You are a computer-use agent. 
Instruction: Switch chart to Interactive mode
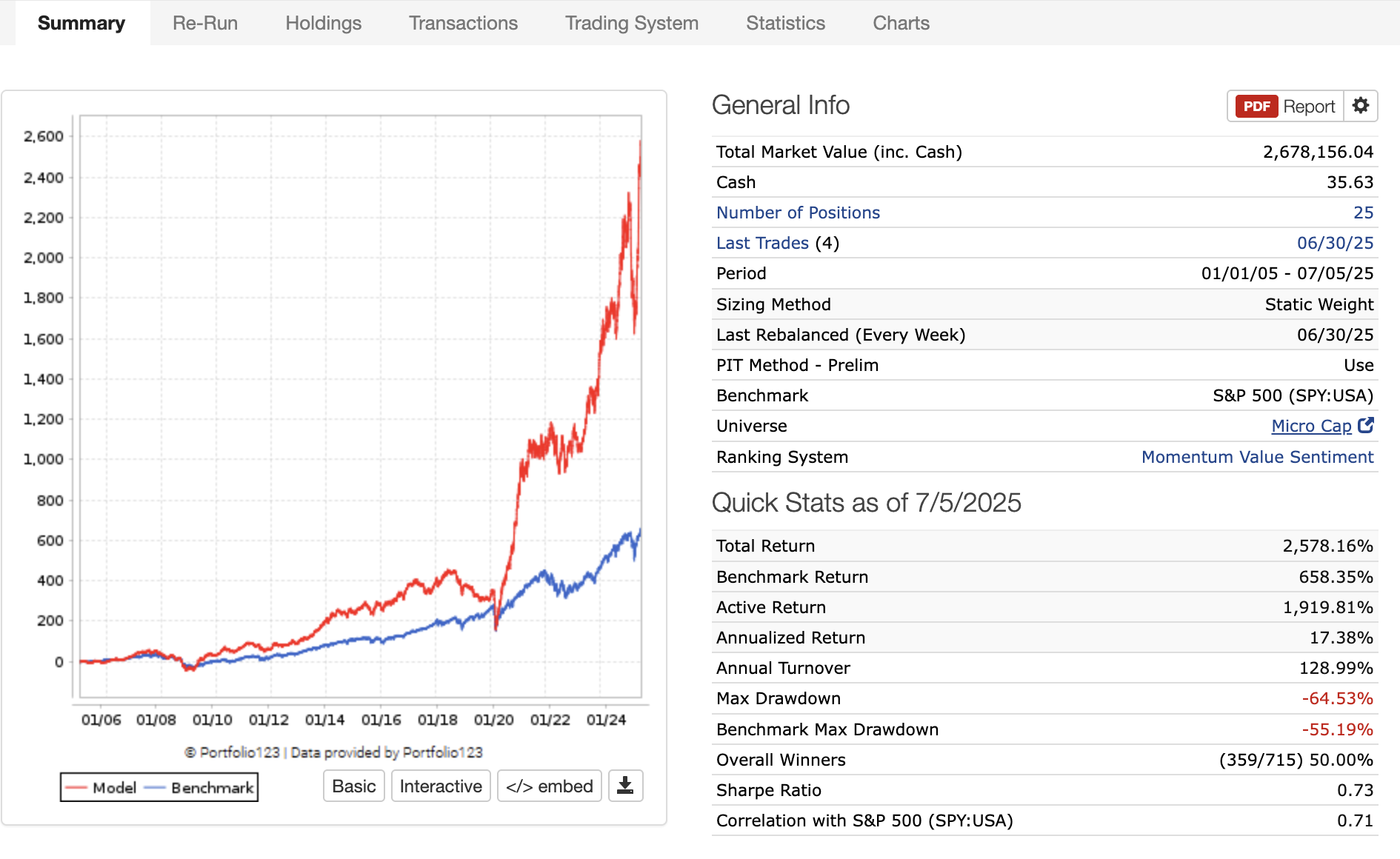pos(441,786)
